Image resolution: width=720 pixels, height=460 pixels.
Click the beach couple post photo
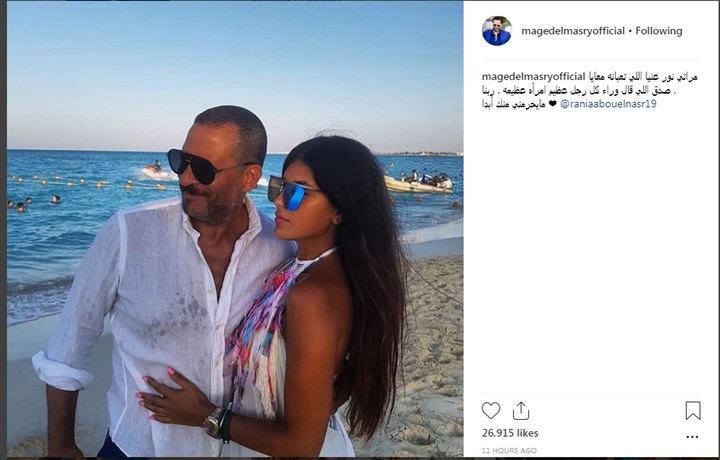point(235,229)
